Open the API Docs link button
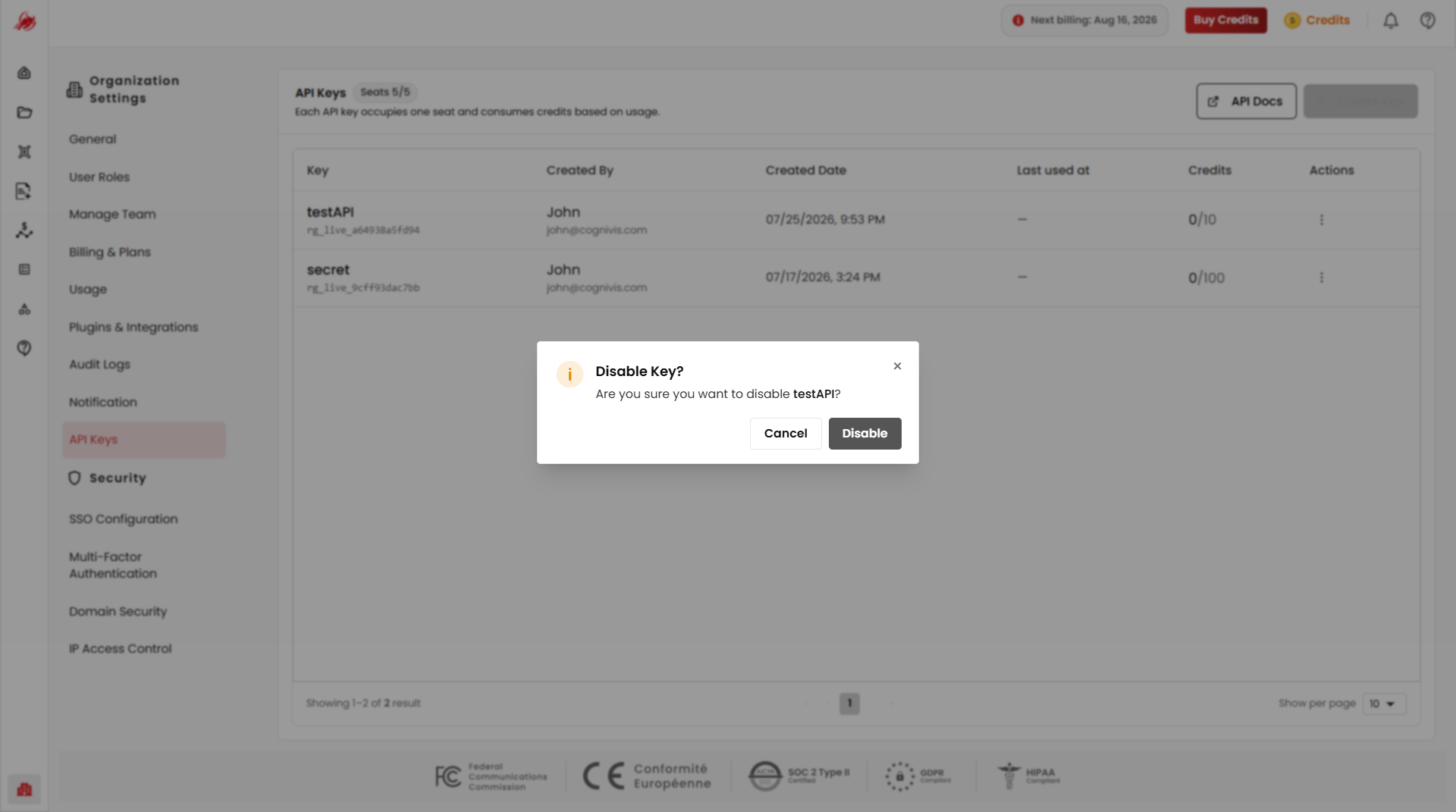Screen dimensions: 1456x812 (x=1246, y=102)
